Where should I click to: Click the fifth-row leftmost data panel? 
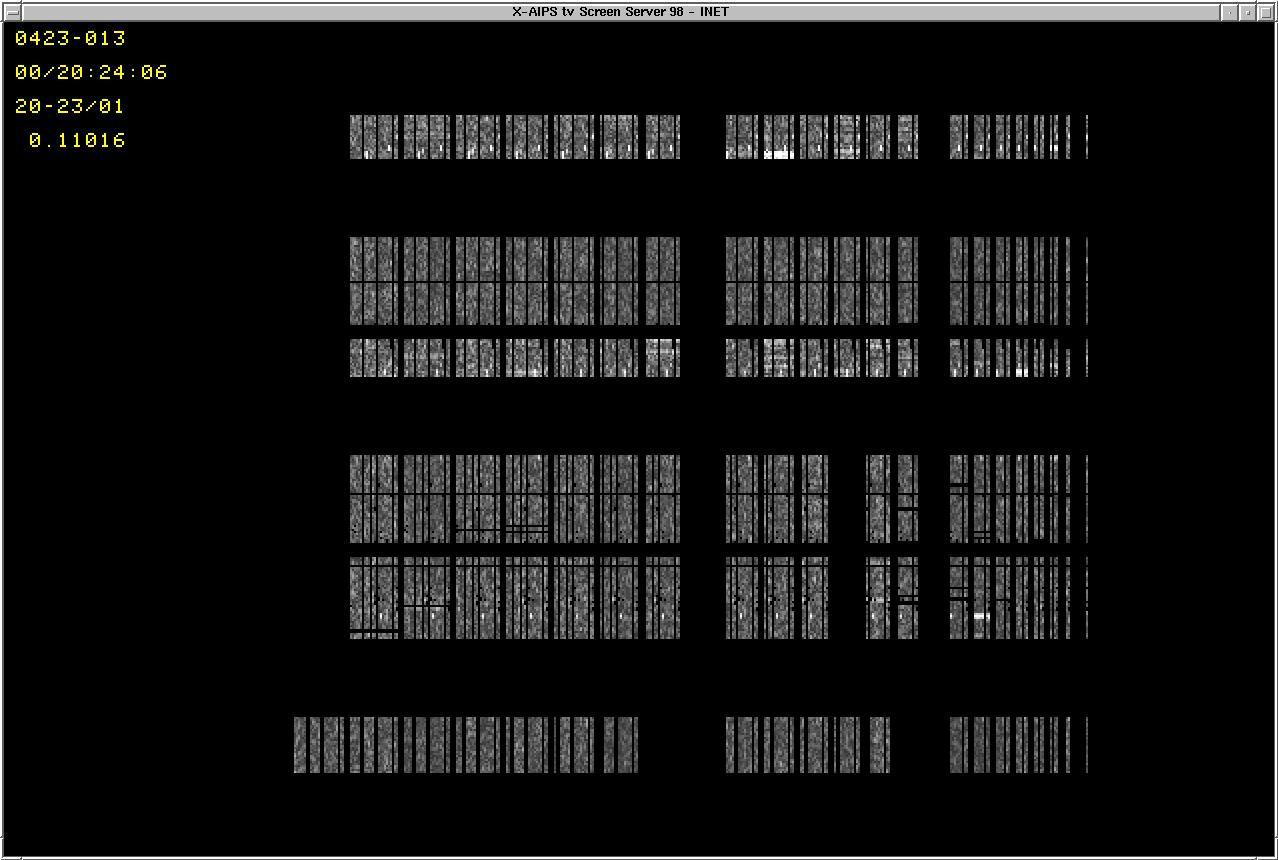(x=514, y=598)
